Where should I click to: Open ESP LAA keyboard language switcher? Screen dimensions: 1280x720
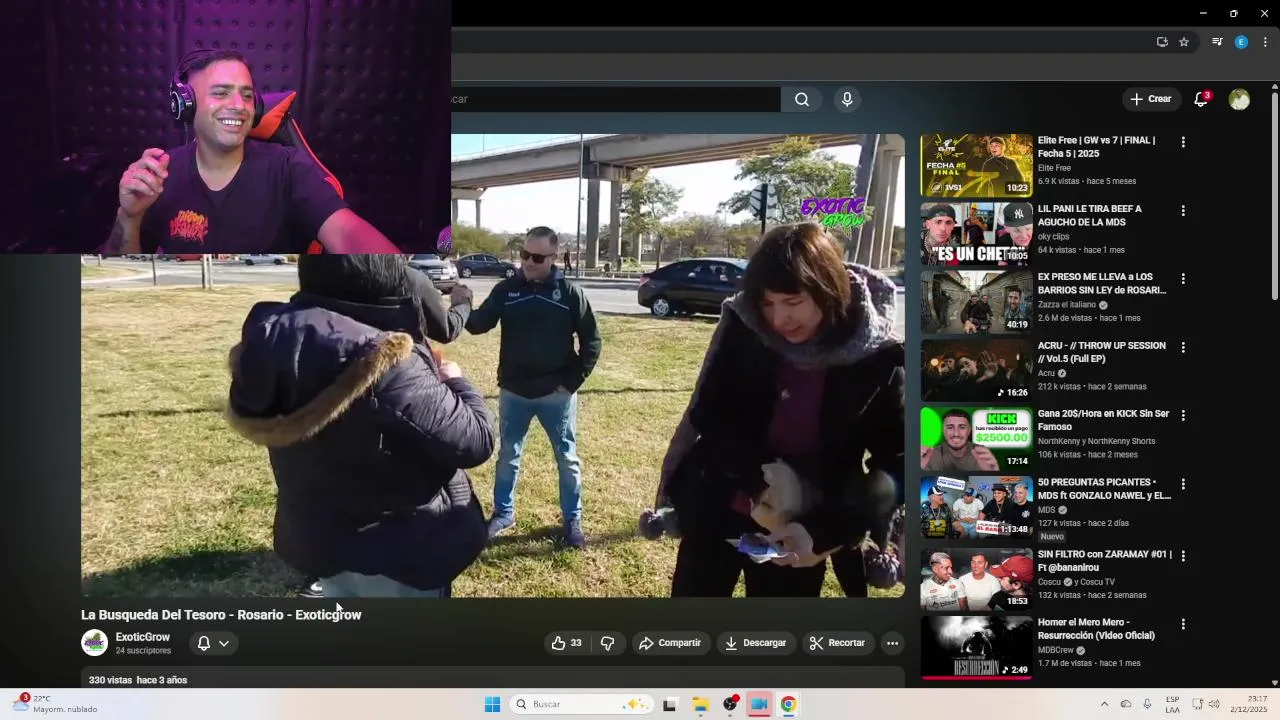tap(1172, 704)
